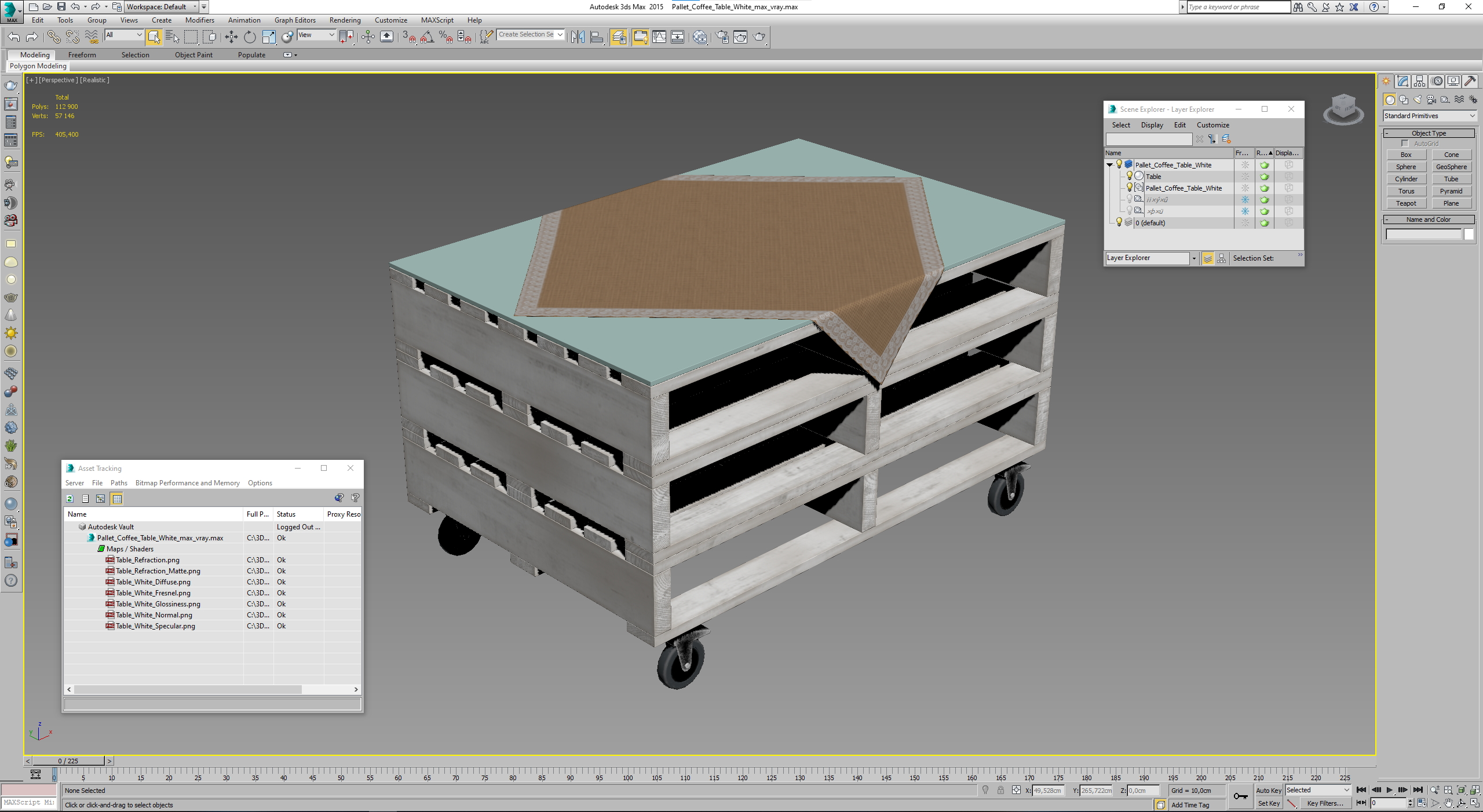
Task: Click the Set Key button
Action: (1269, 804)
